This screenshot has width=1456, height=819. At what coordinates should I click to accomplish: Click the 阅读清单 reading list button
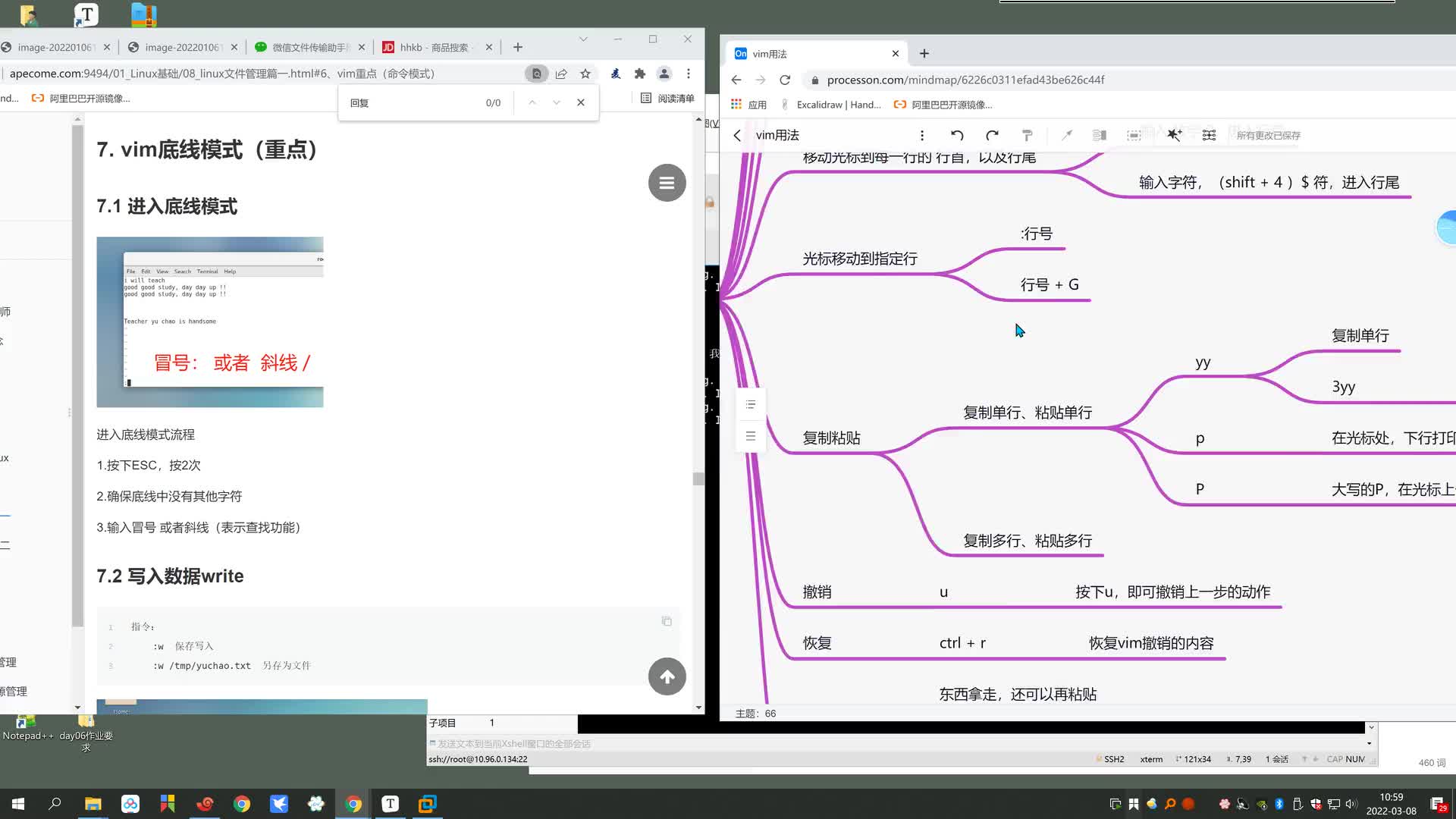click(x=667, y=98)
